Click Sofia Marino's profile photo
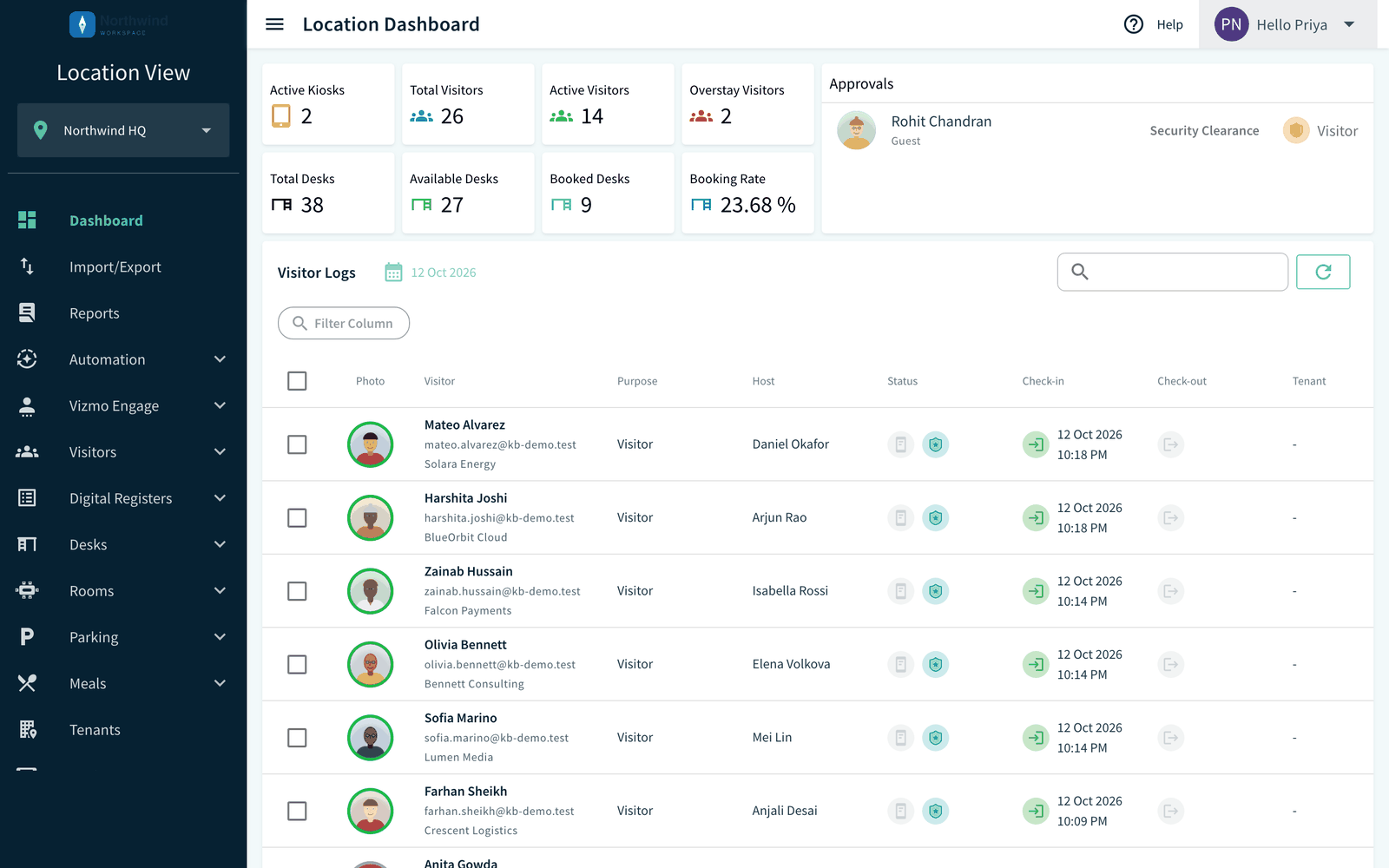Screen dimensions: 1389x868 [371, 738]
